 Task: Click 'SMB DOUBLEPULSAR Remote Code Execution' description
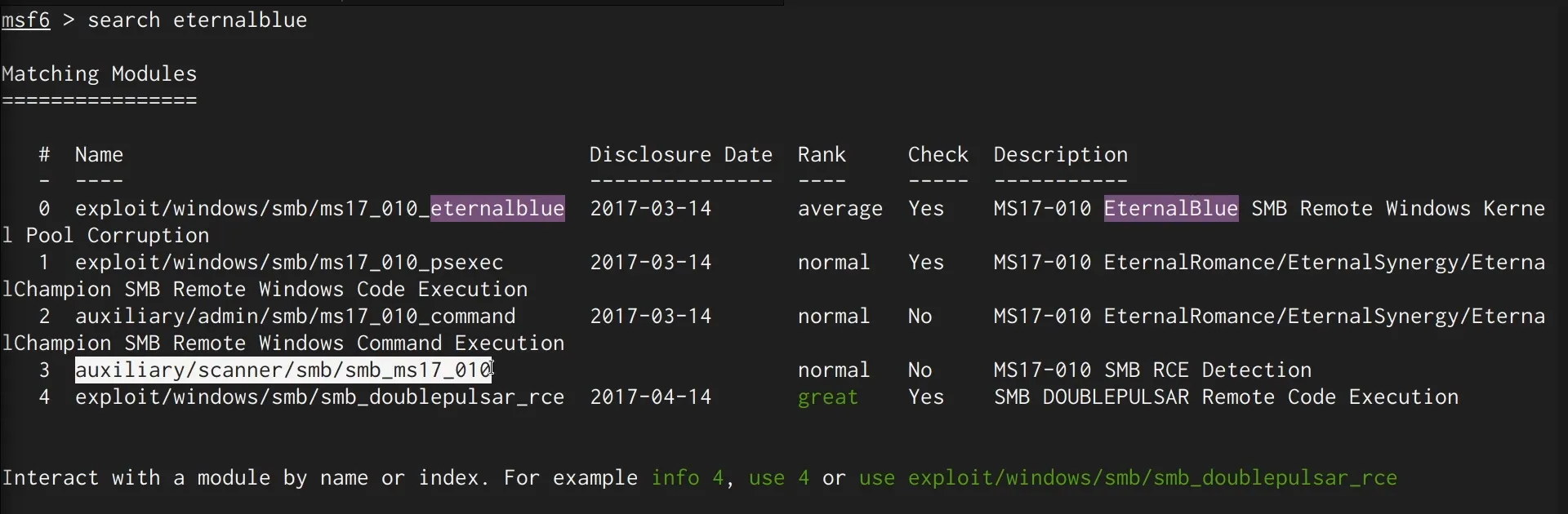1227,397
